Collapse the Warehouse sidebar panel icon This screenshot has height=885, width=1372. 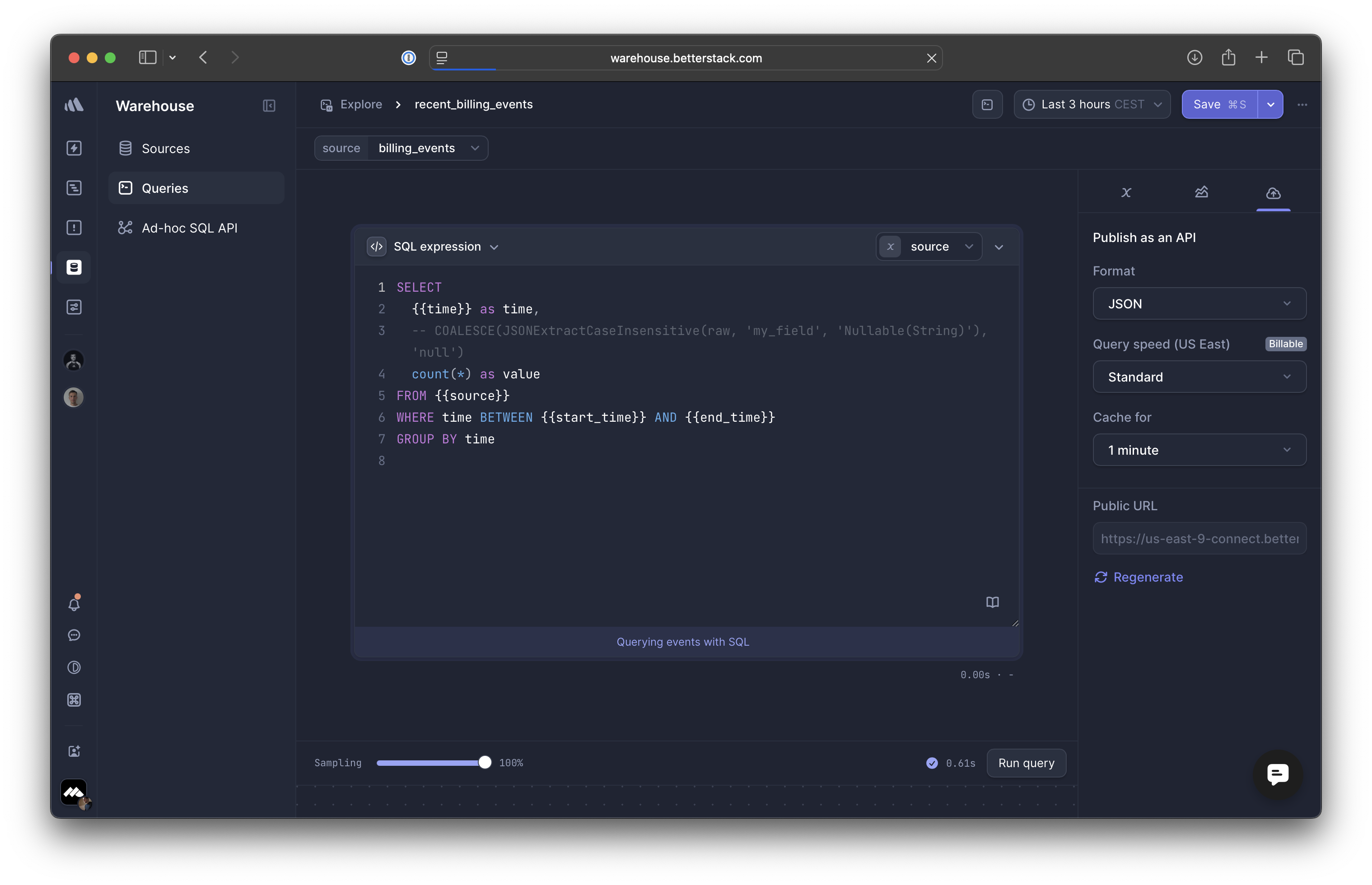pos(268,106)
